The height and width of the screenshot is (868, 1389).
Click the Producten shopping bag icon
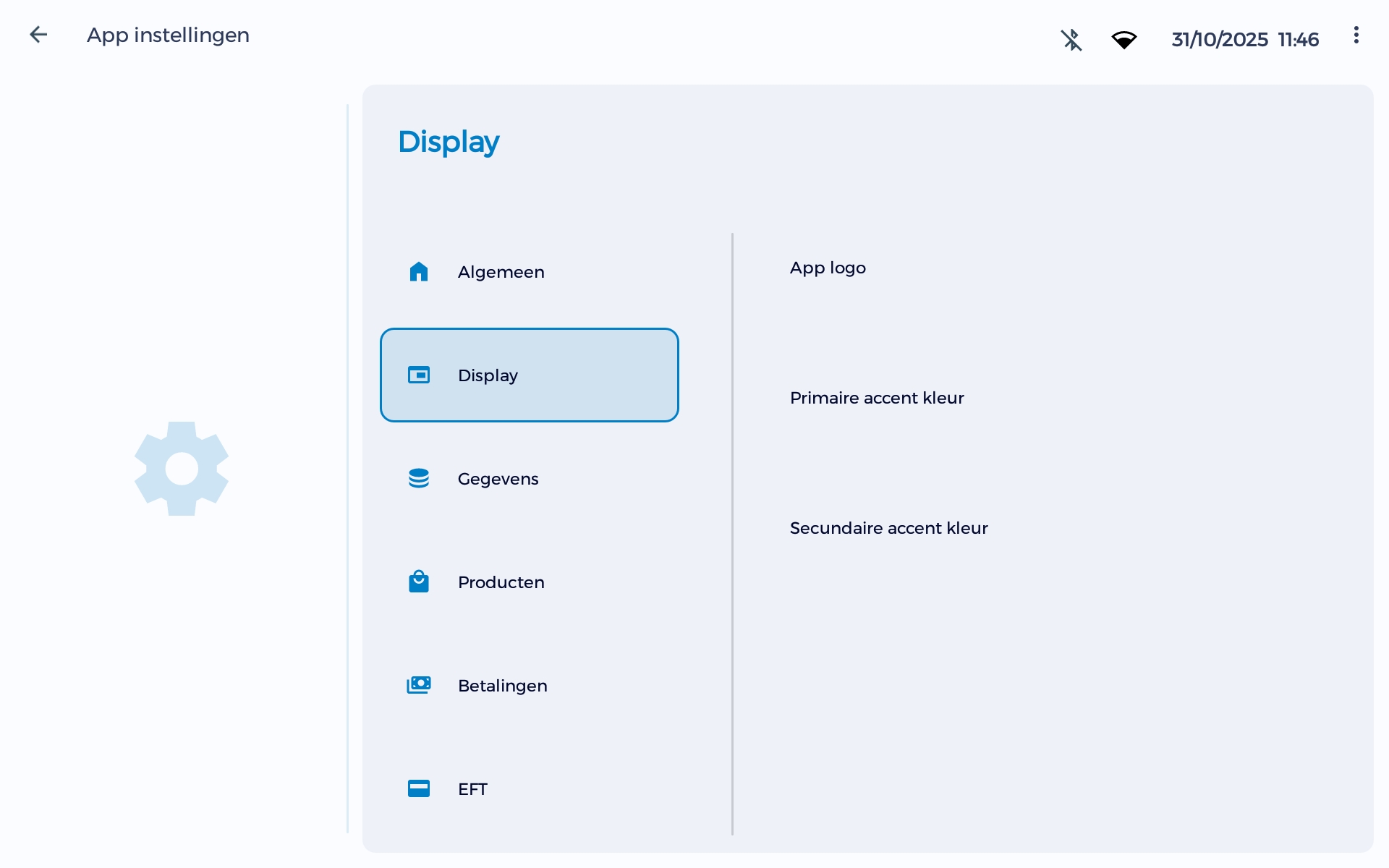(419, 582)
